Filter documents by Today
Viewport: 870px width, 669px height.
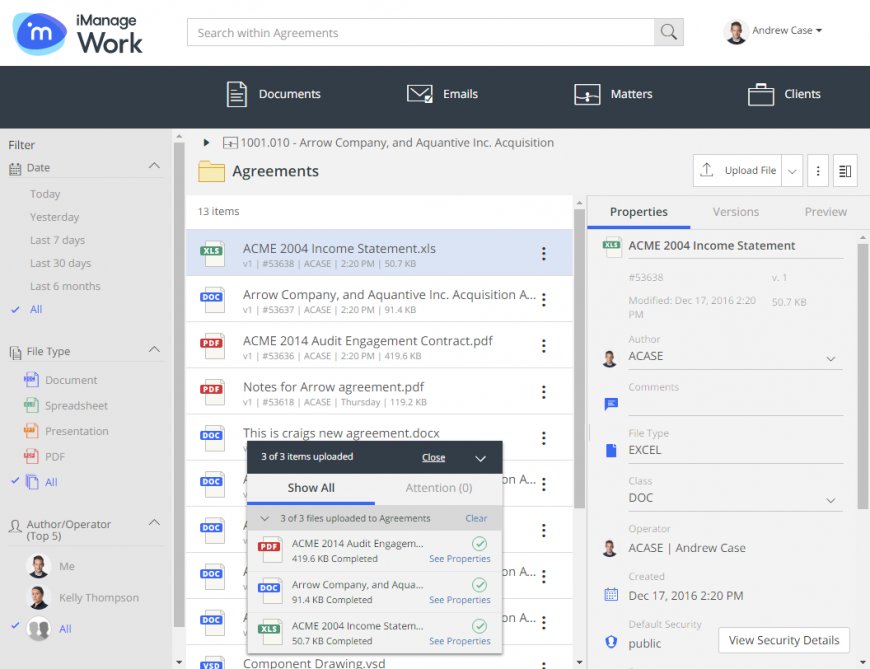[x=45, y=194]
